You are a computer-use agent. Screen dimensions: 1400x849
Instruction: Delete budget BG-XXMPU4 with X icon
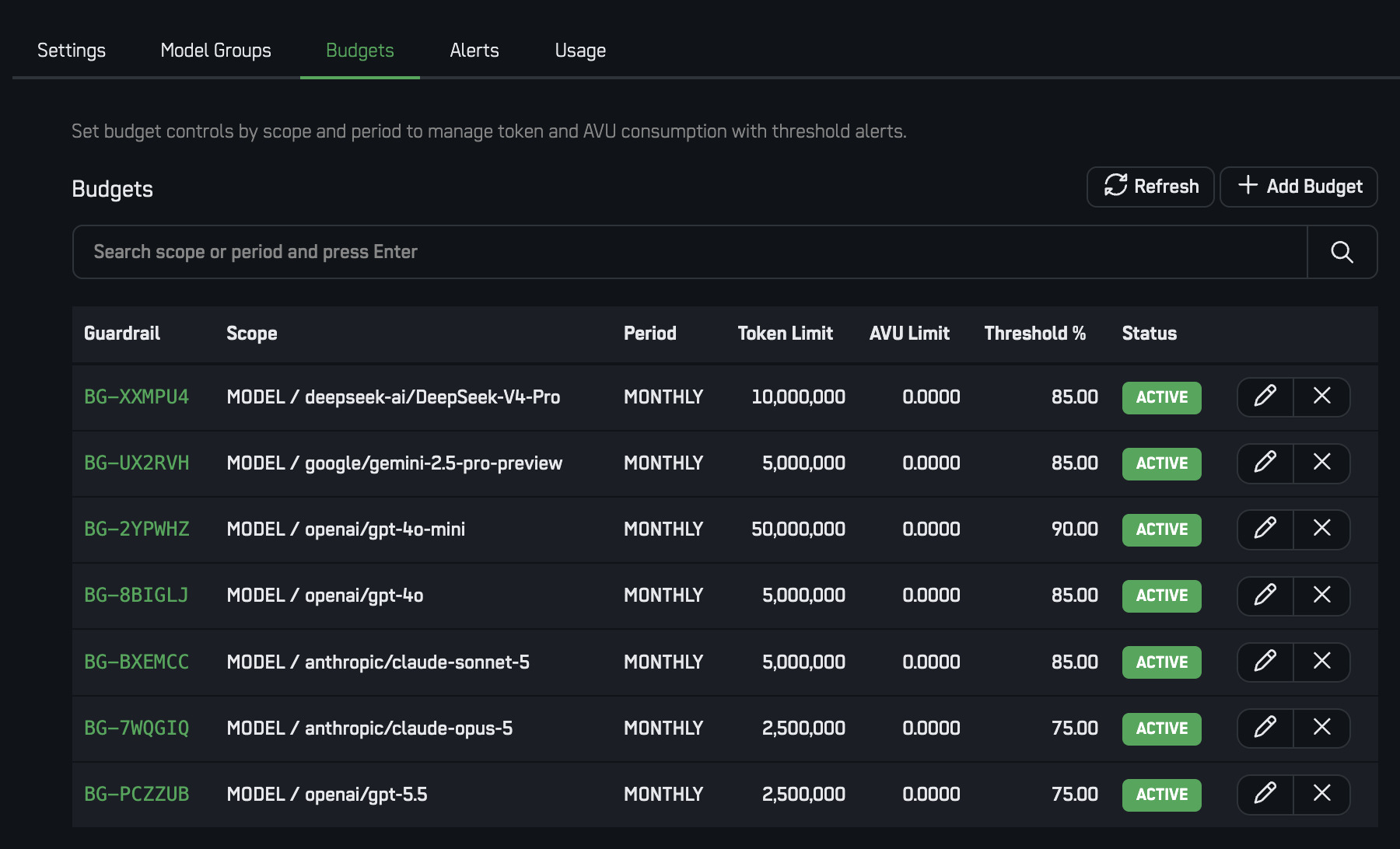[x=1322, y=397]
